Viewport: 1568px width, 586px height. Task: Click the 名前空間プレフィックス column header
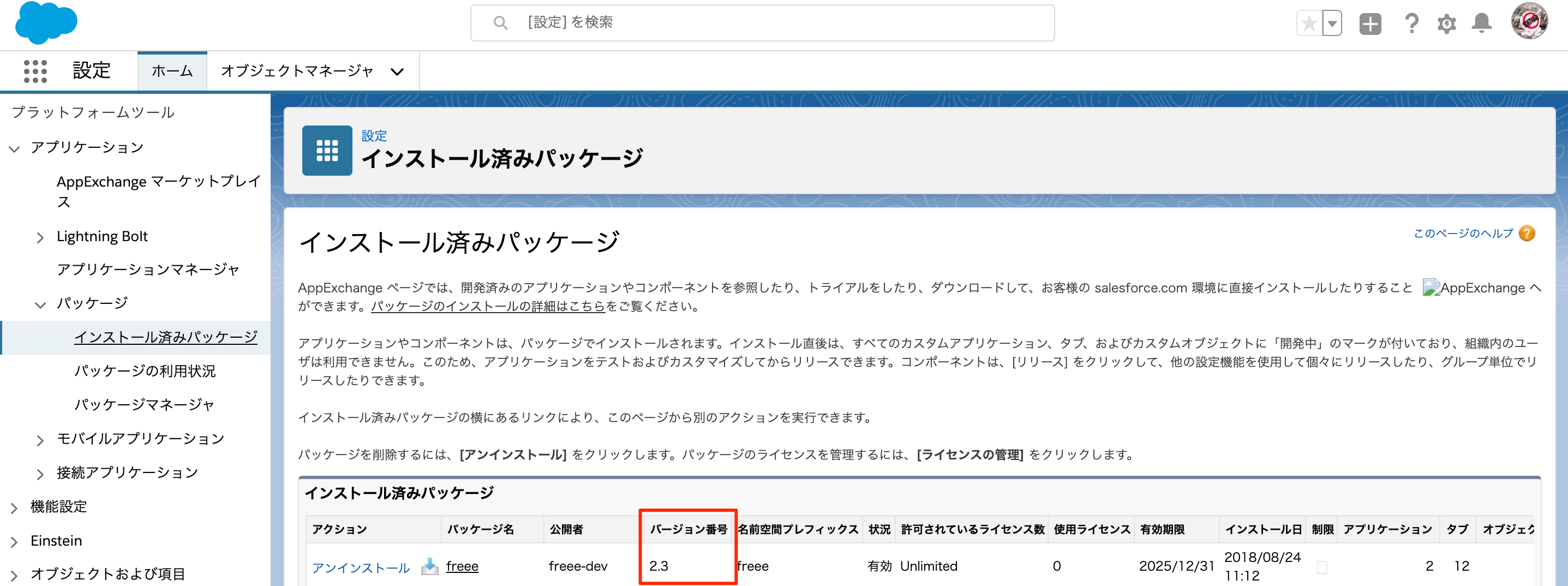[x=798, y=529]
